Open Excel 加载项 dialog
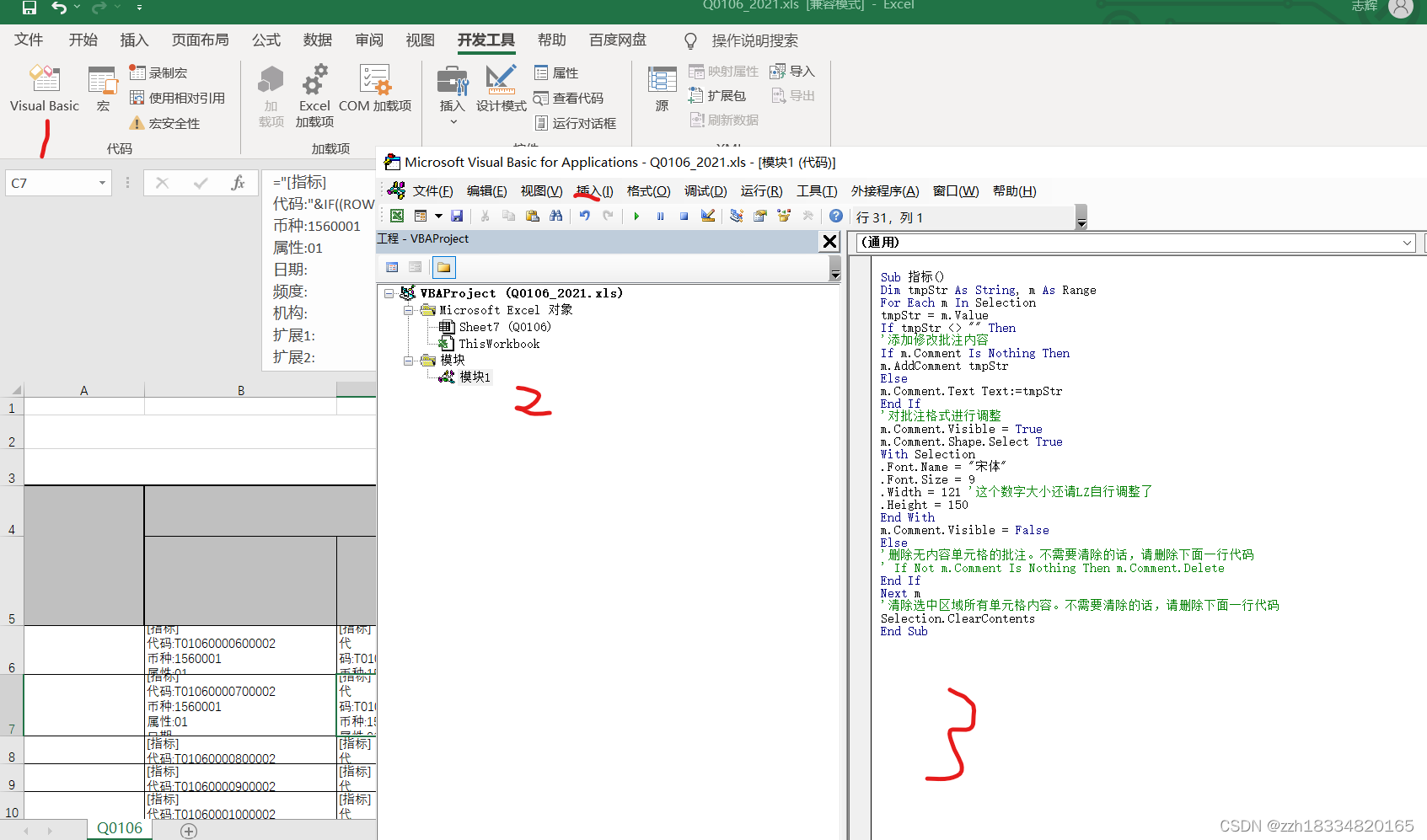Viewport: 1427px width, 840px height. coord(314,96)
